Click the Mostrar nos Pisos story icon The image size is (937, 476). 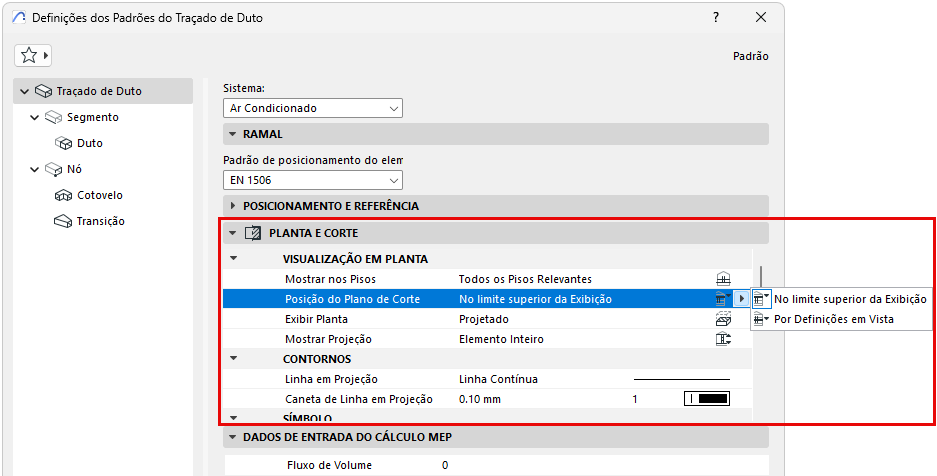724,279
